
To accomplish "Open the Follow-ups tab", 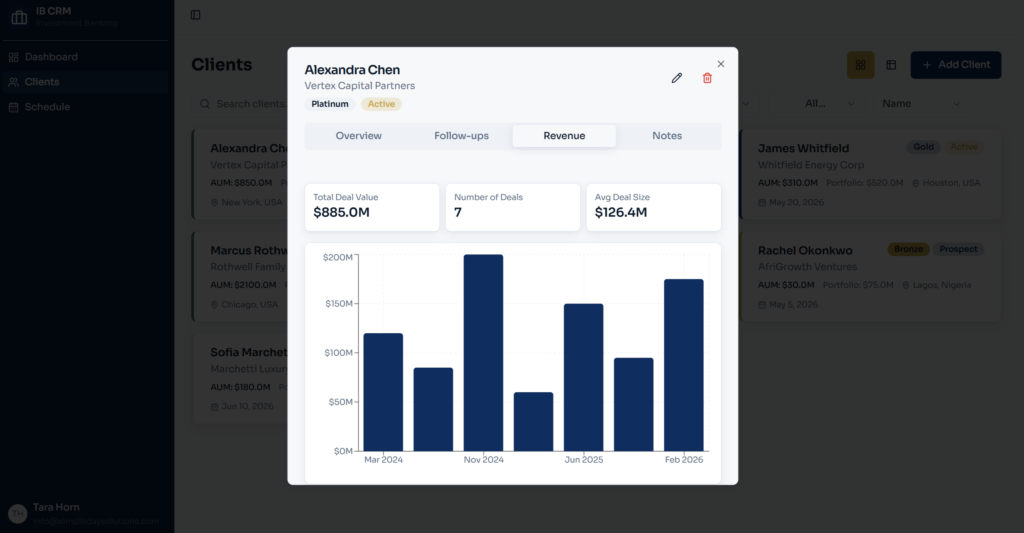I will (461, 136).
